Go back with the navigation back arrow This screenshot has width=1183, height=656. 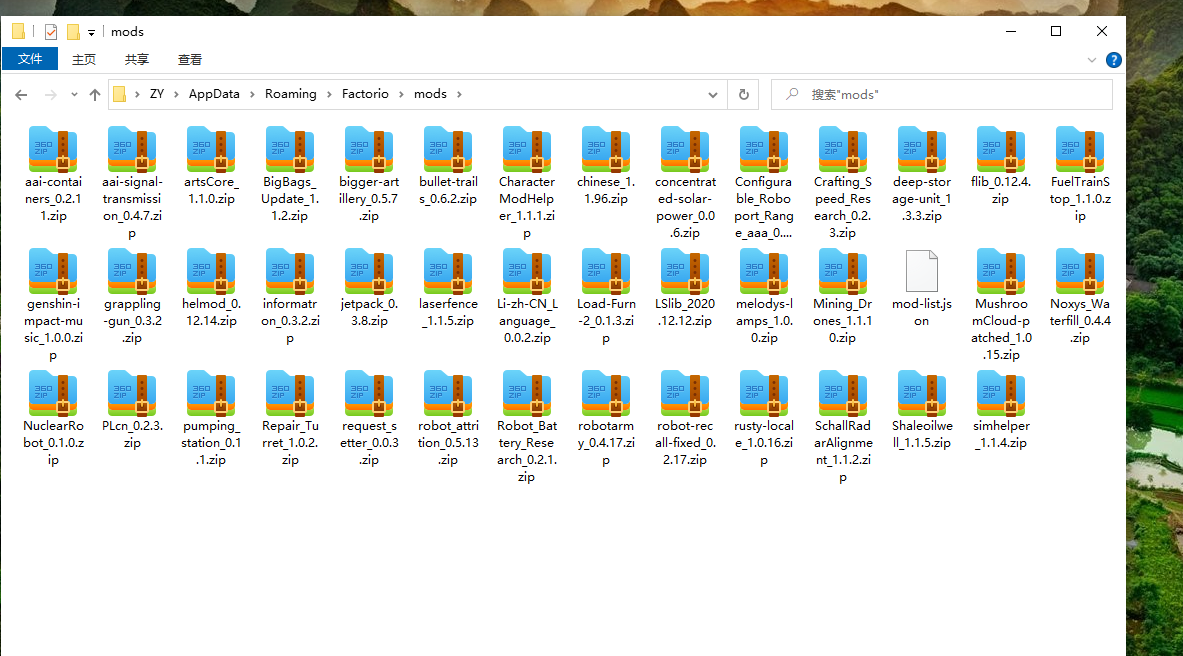click(x=21, y=94)
